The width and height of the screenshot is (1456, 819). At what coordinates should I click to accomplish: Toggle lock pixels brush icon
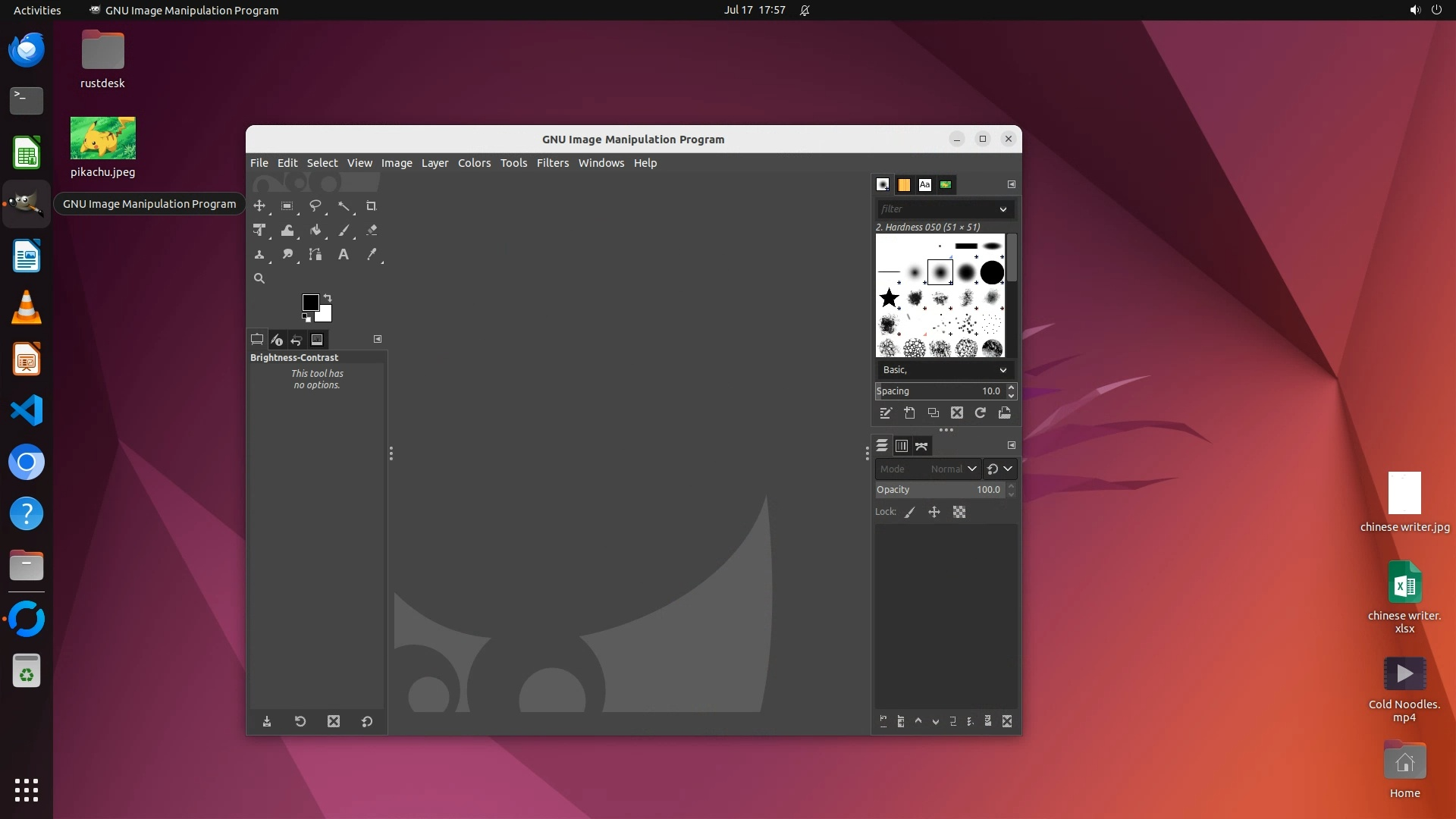(x=910, y=513)
